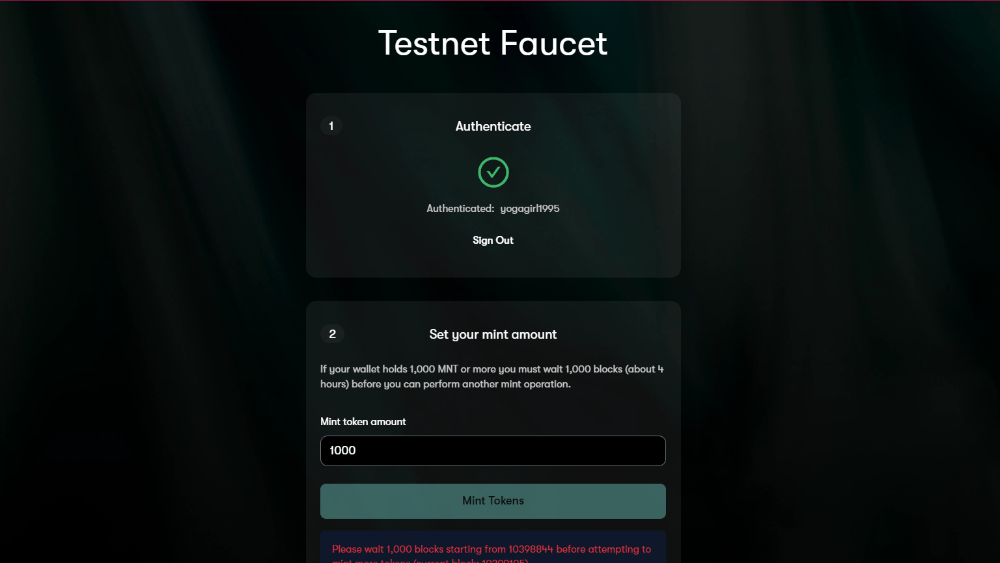Click the "Authenticate" section heading
1000x563 pixels.
(x=493, y=127)
